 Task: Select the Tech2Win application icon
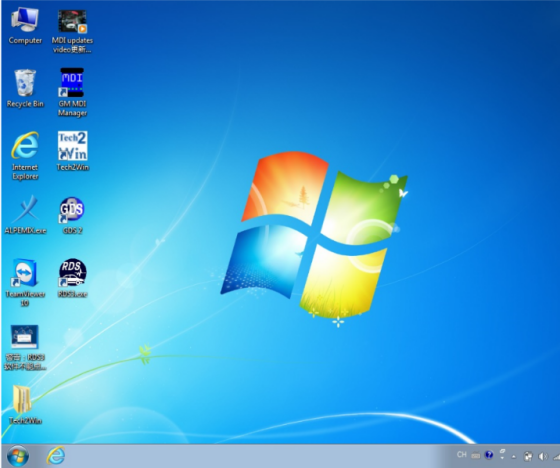pyautogui.click(x=72, y=151)
